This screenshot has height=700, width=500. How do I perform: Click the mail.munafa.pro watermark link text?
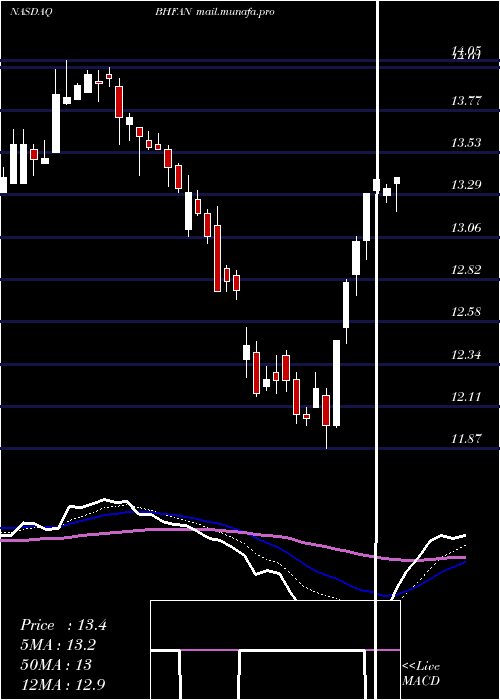(x=235, y=12)
